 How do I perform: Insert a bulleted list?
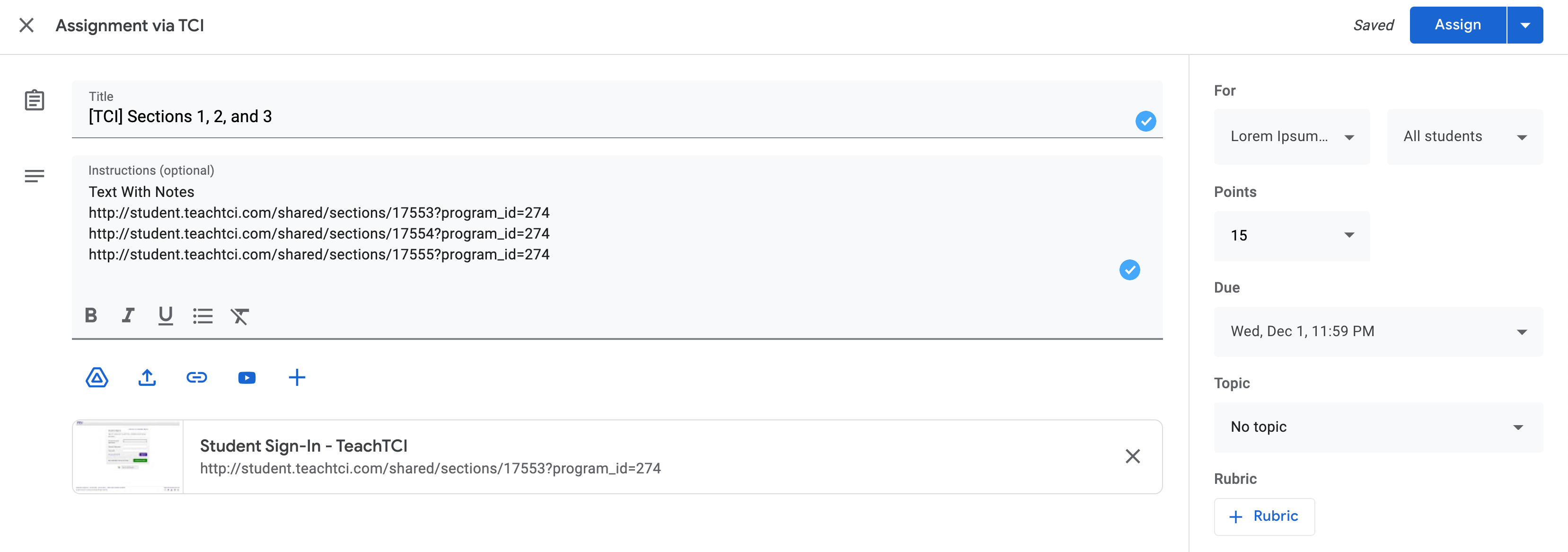[x=203, y=316]
